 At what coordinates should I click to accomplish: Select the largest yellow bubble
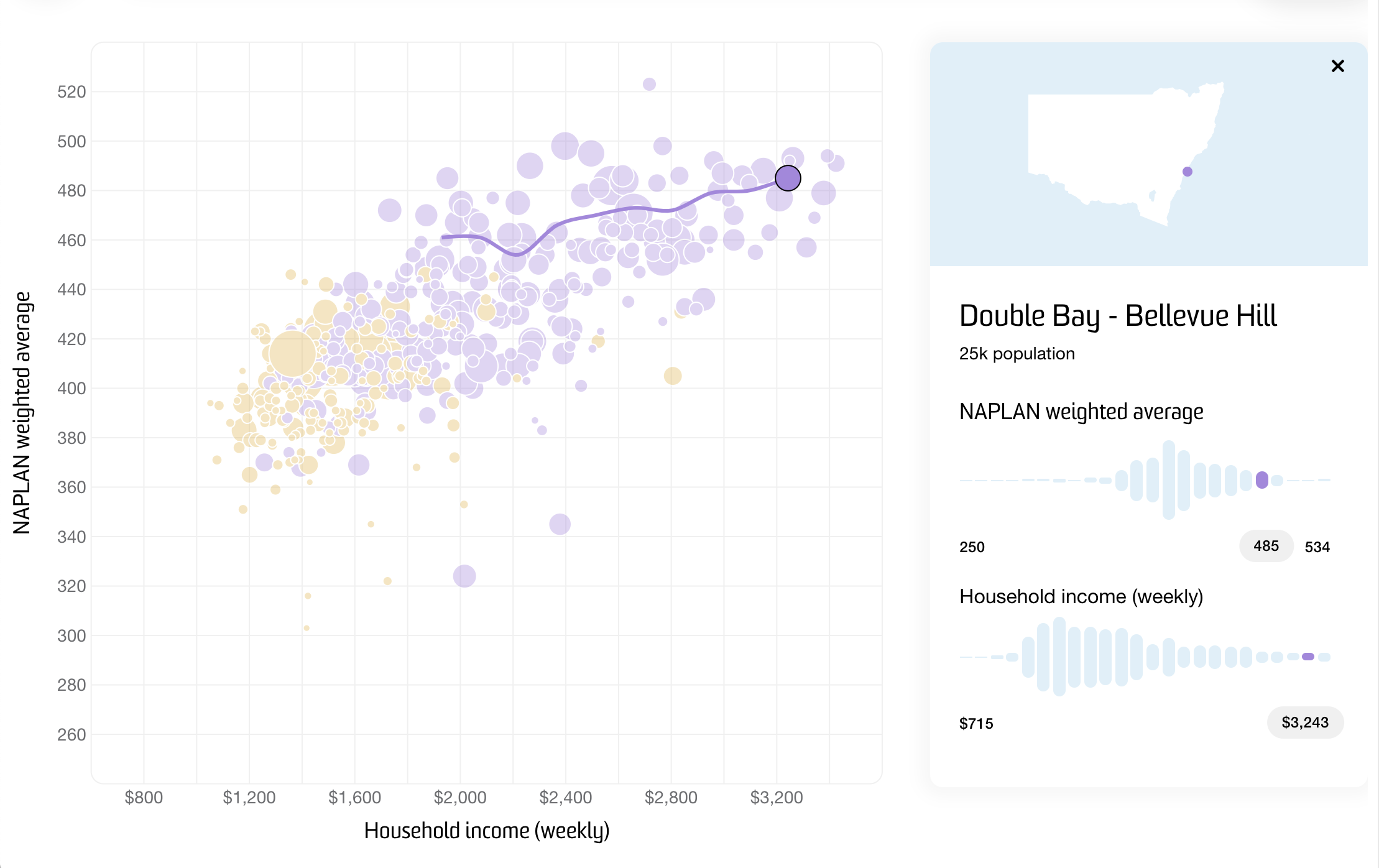(292, 353)
